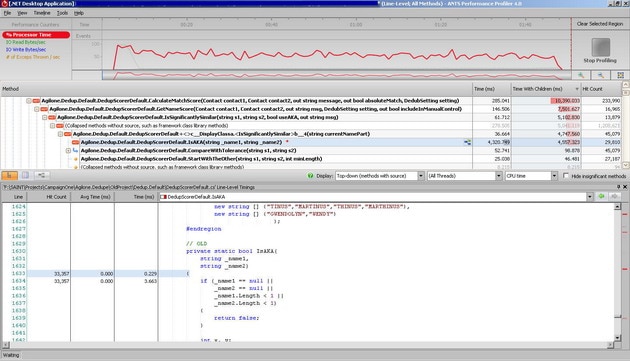Select the % Processor Time counter
Screen dimensions: 630x361
[36, 35]
